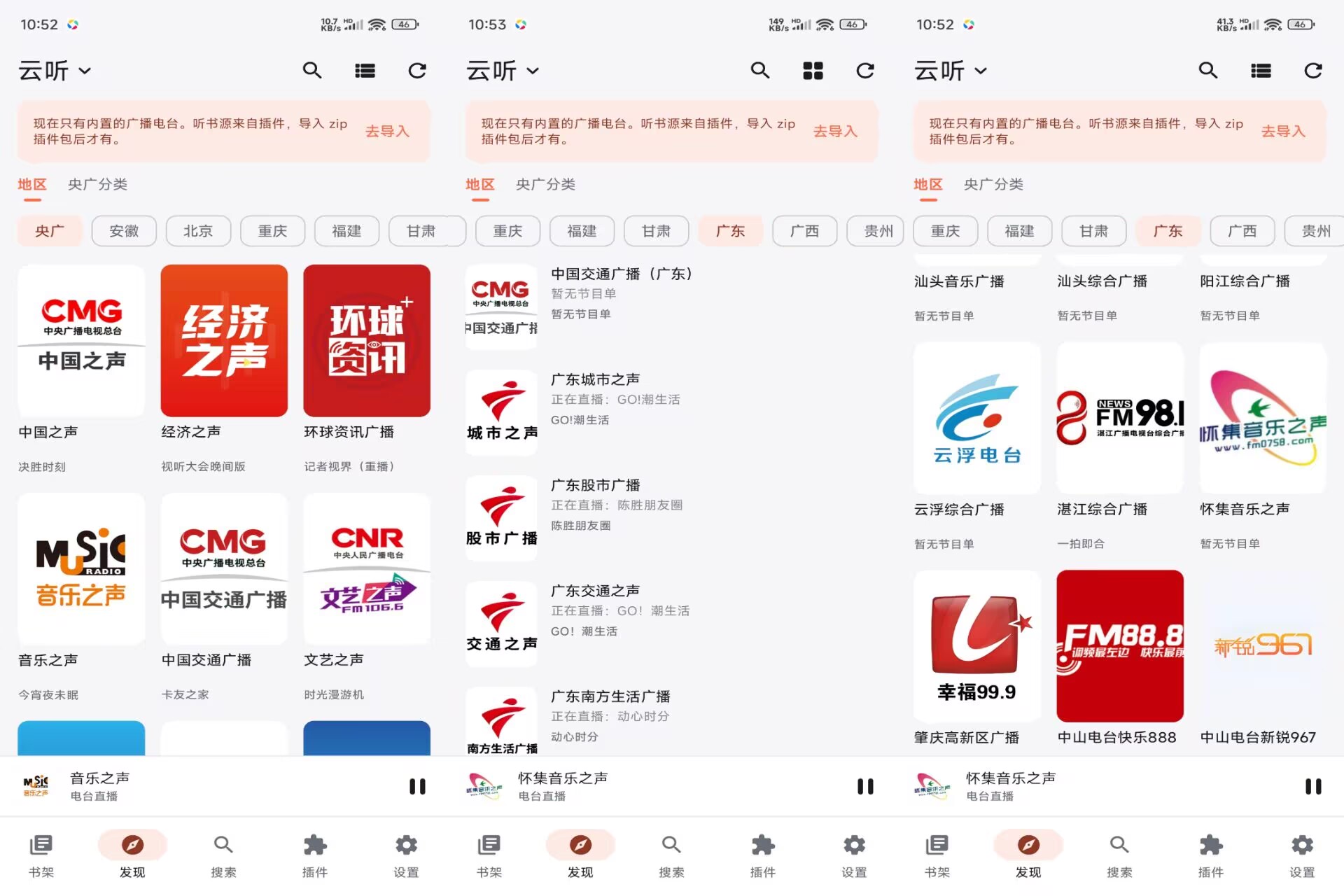Image resolution: width=1344 pixels, height=896 pixels.
Task: Select 央广 chip in left screen
Action: (50, 231)
